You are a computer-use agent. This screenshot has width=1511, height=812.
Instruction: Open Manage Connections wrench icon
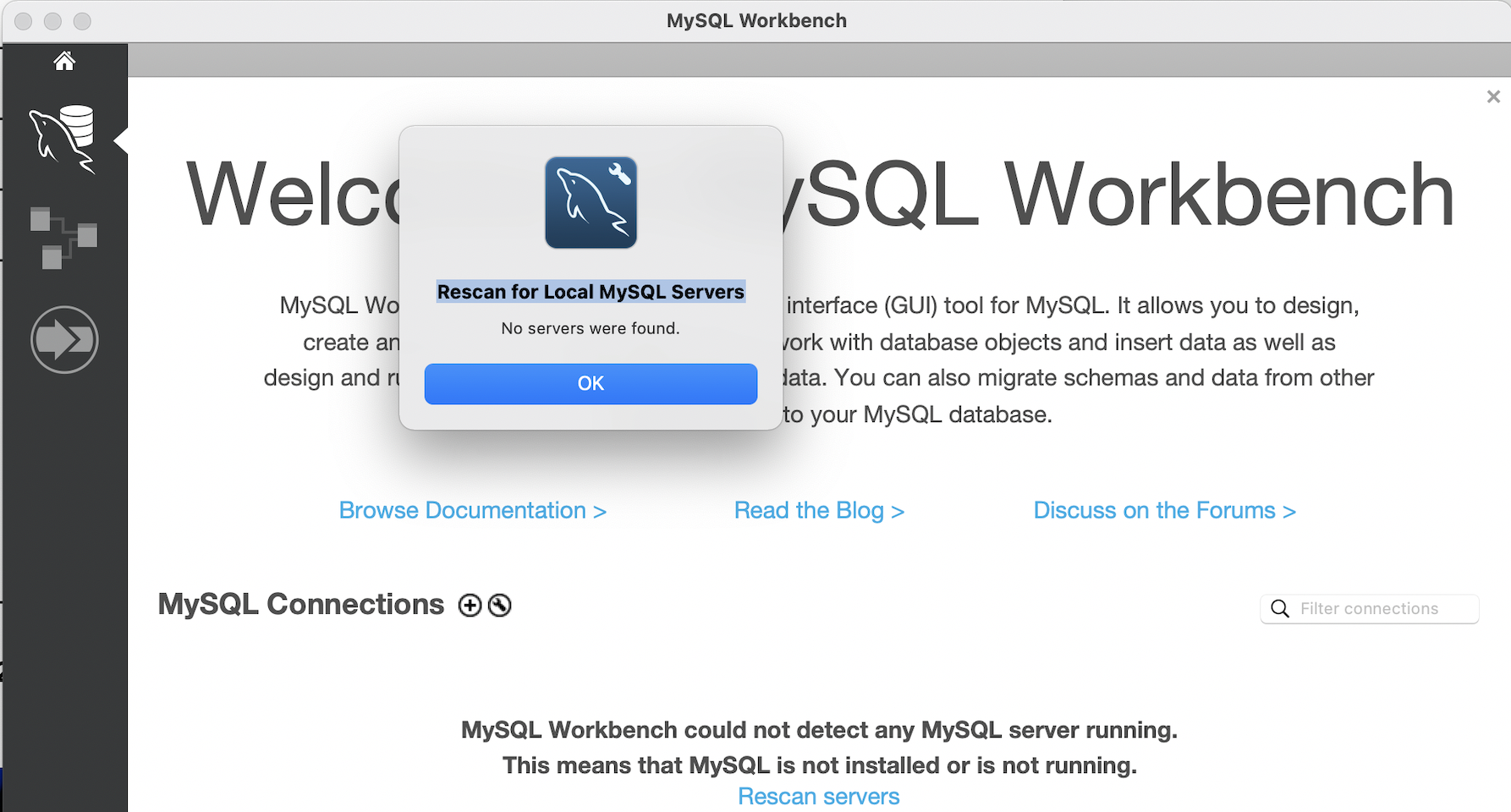coord(500,606)
